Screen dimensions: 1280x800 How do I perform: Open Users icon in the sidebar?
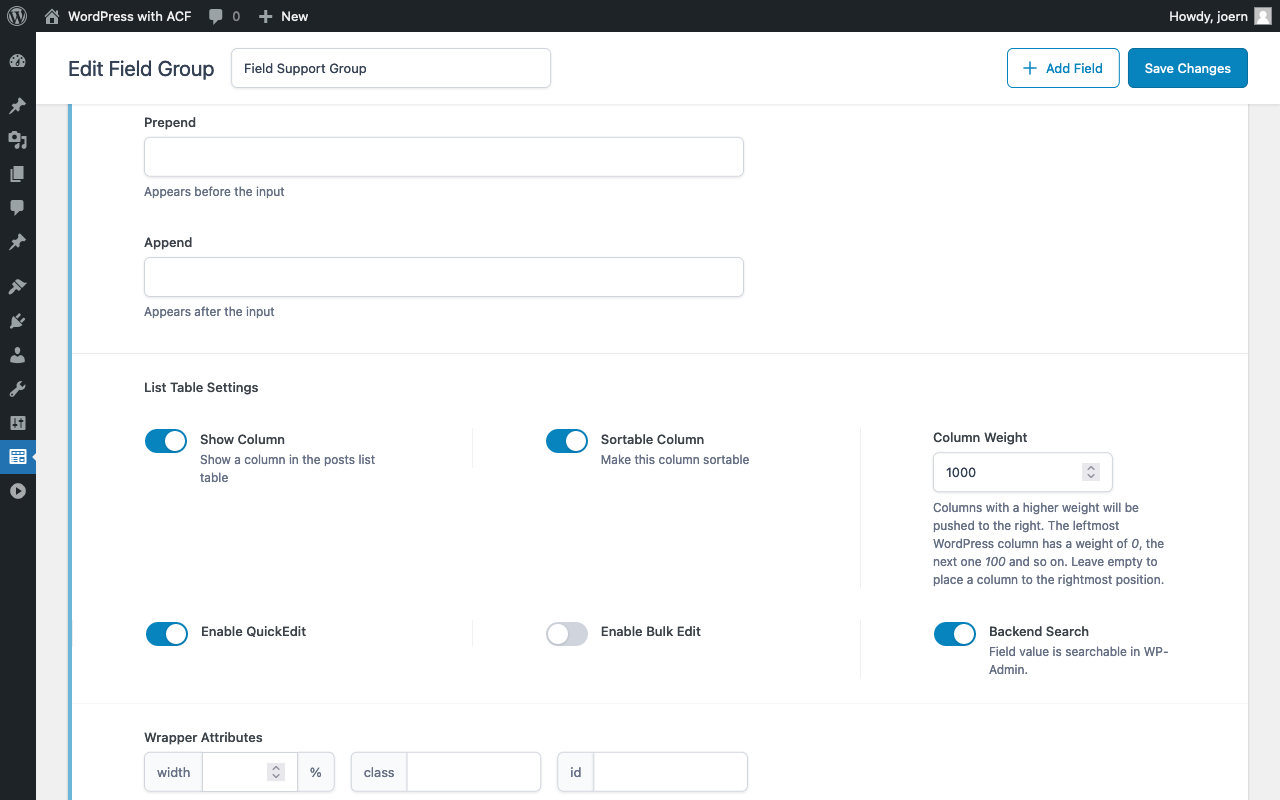pyautogui.click(x=17, y=355)
